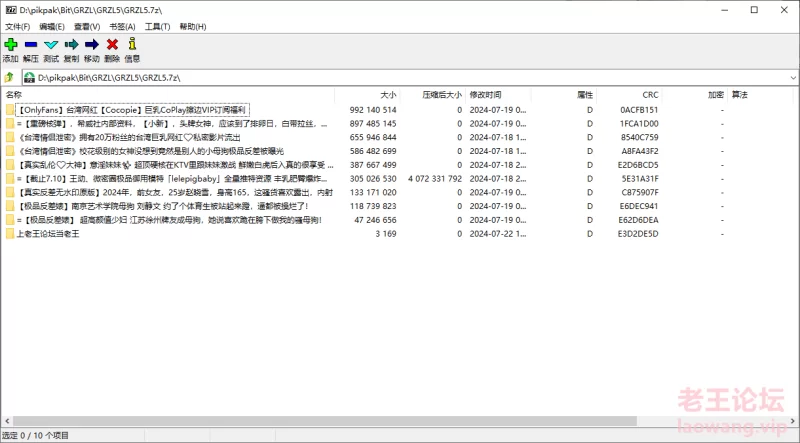Select the folder named 上老王论坛当老王
Screen dimensions: 800x443
coord(48,234)
